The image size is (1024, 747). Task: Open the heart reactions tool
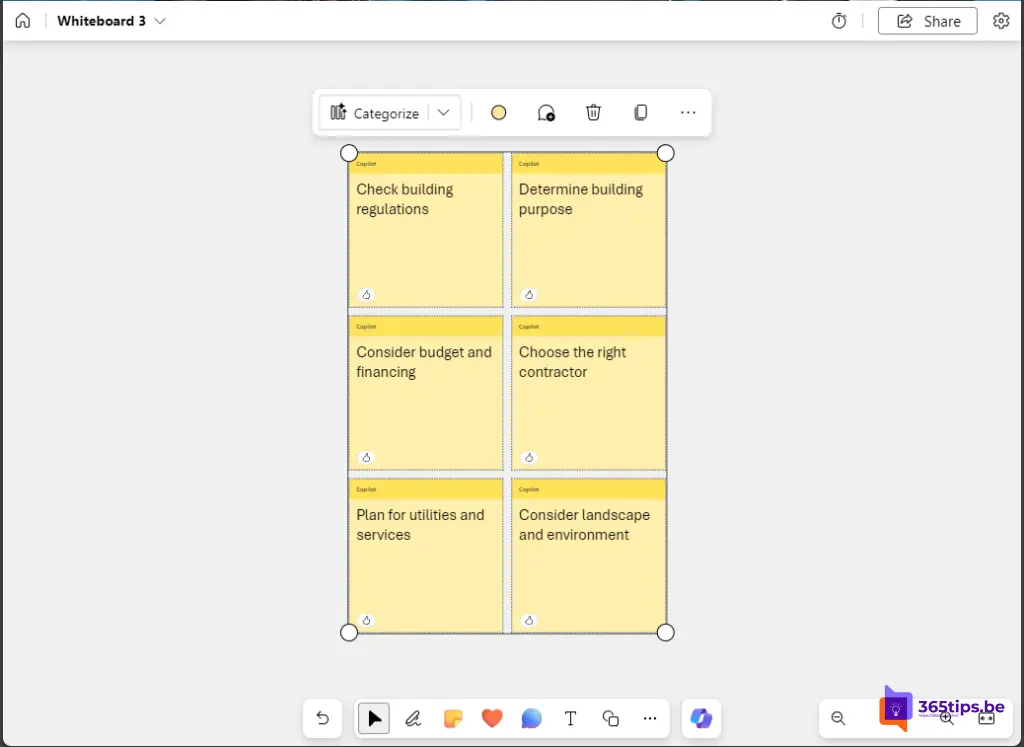(491, 718)
